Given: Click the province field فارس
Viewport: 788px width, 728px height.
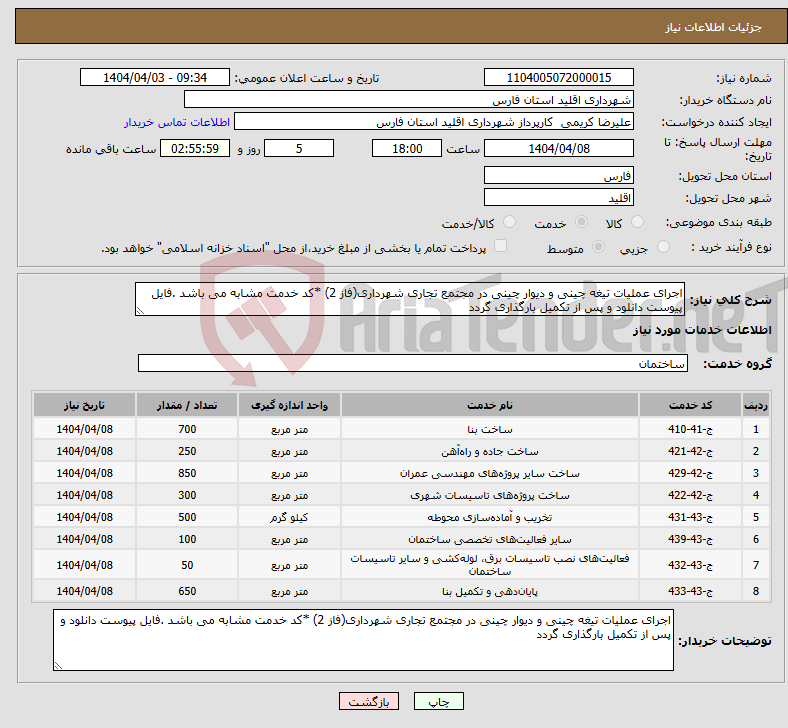Looking at the screenshot, I should [x=558, y=175].
